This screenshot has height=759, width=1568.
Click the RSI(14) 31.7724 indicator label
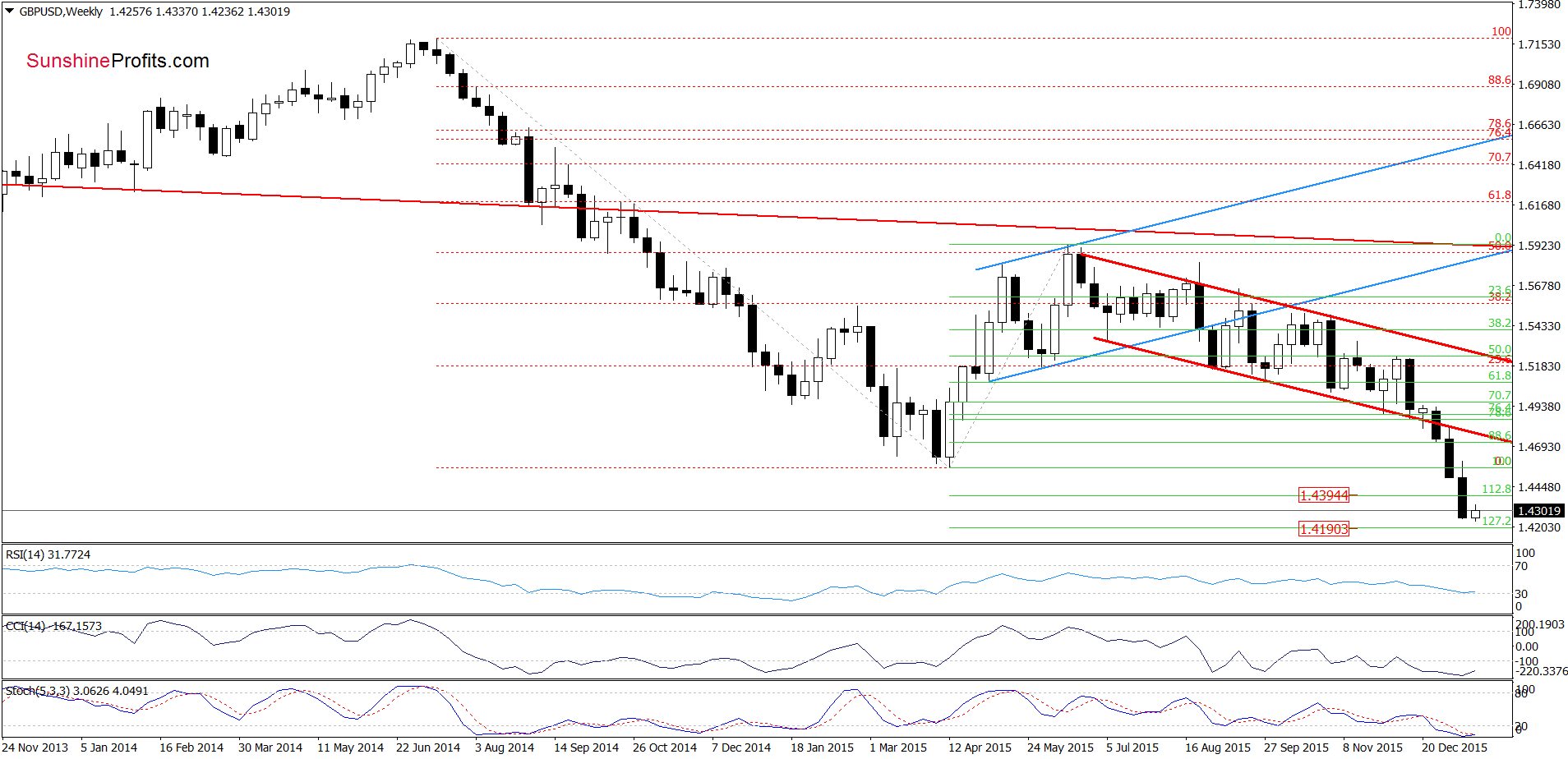point(48,554)
